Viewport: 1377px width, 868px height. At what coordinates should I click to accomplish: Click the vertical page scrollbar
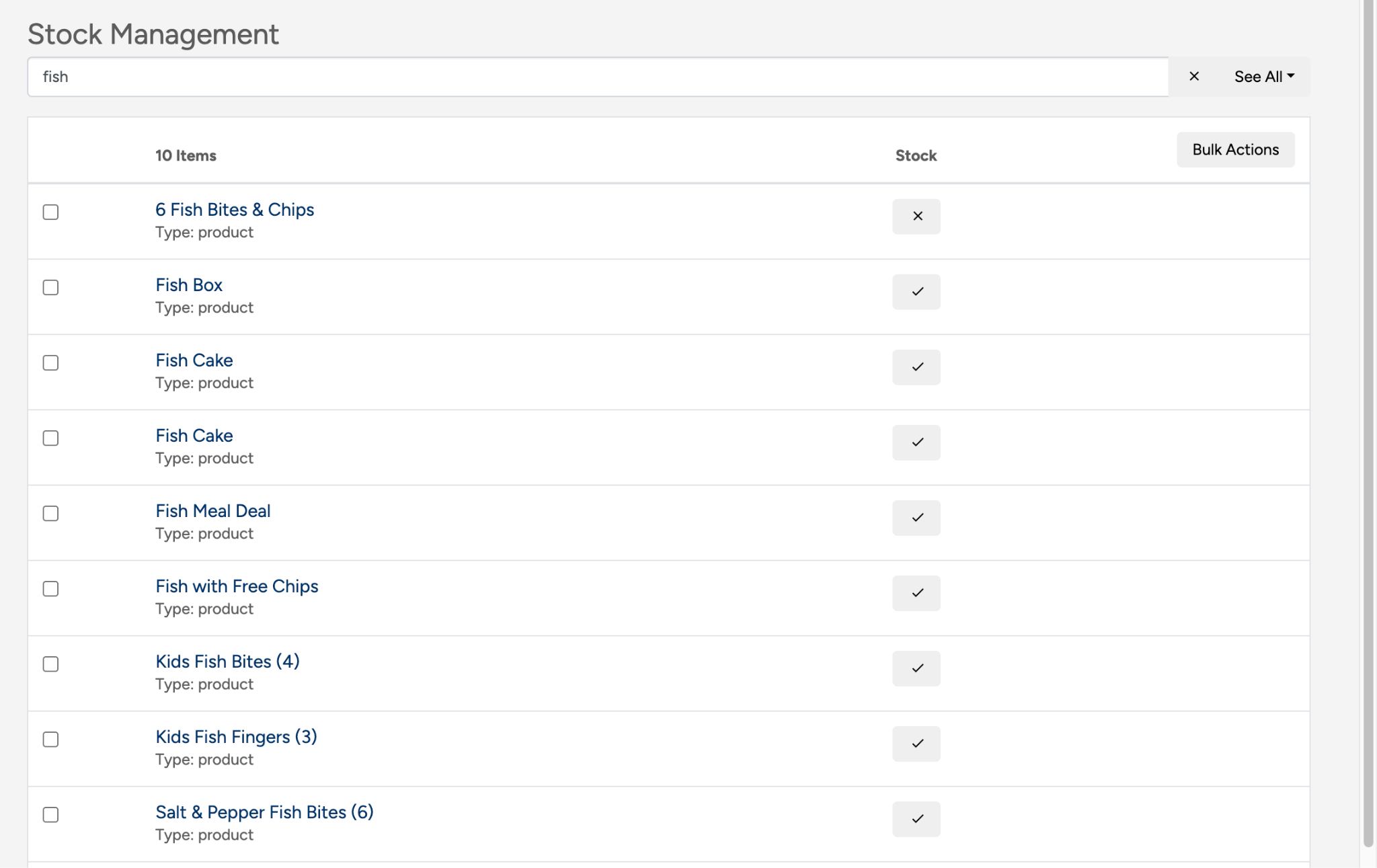point(1368,430)
